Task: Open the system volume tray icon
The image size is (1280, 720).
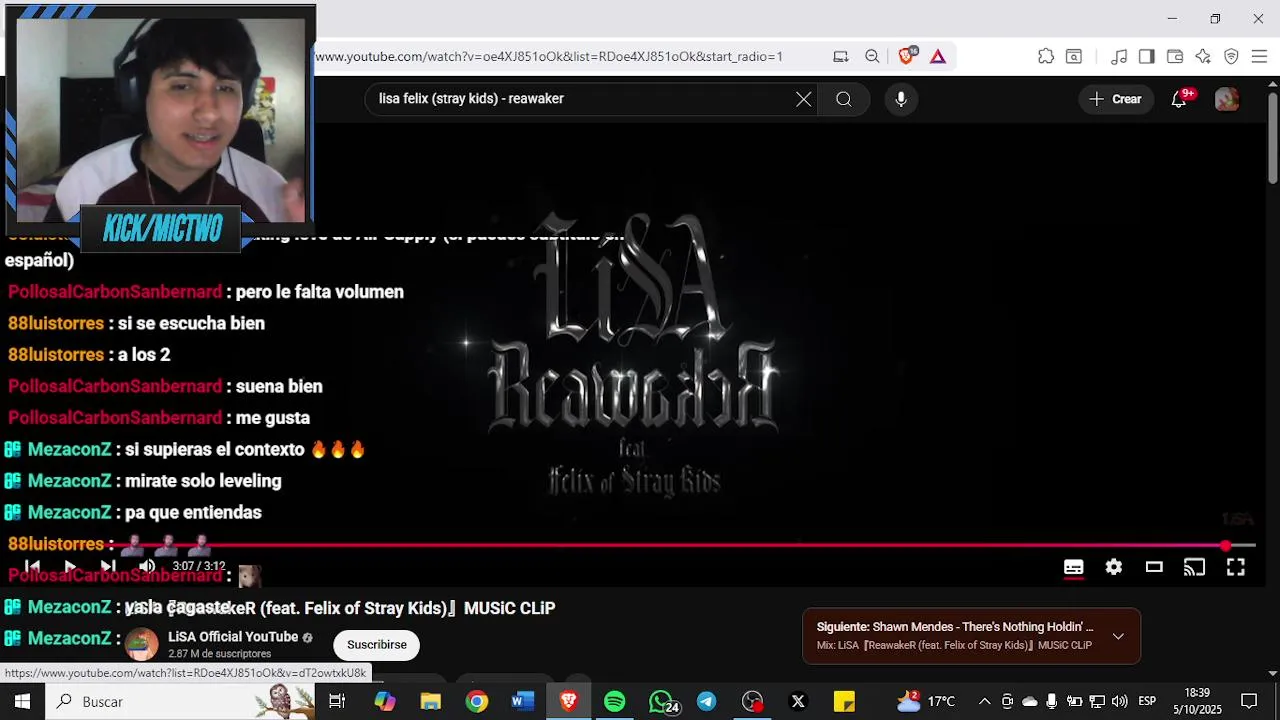Action: 1119,702
